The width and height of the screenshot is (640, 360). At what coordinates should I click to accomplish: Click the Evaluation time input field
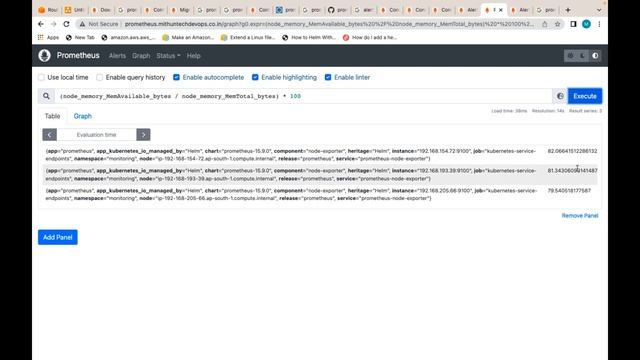click(96, 135)
